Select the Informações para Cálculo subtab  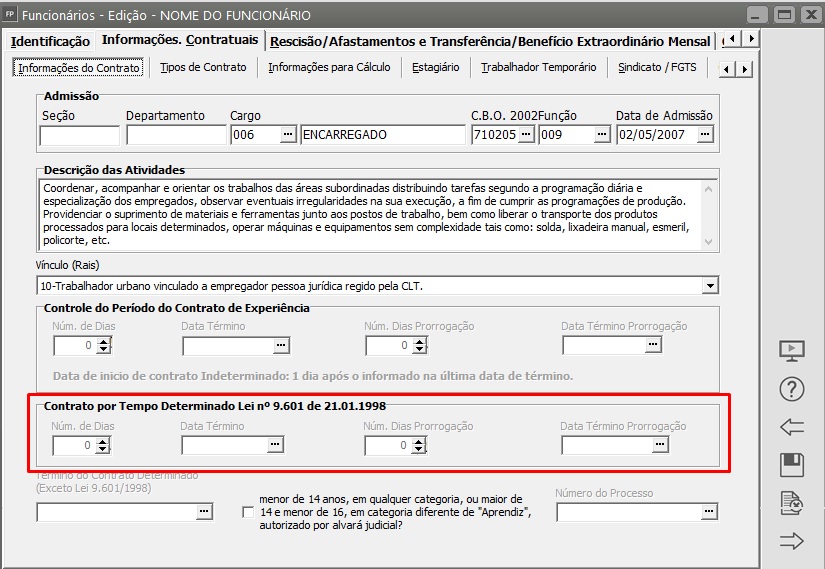(329, 68)
